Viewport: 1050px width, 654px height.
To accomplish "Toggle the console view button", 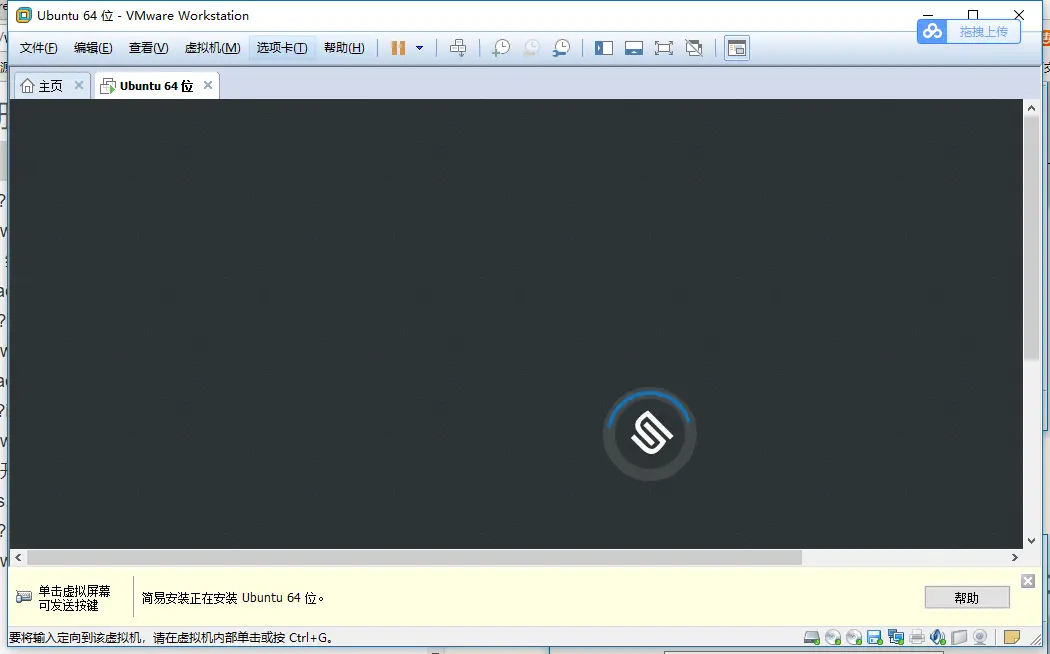I will [737, 48].
